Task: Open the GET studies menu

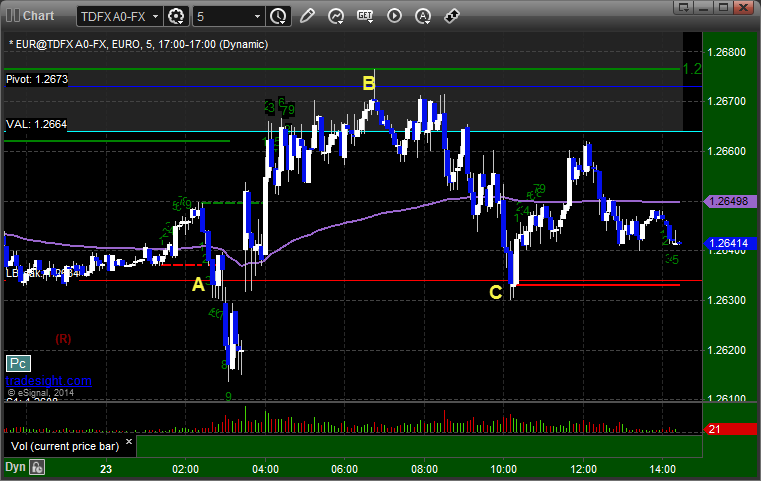Action: [x=365, y=16]
